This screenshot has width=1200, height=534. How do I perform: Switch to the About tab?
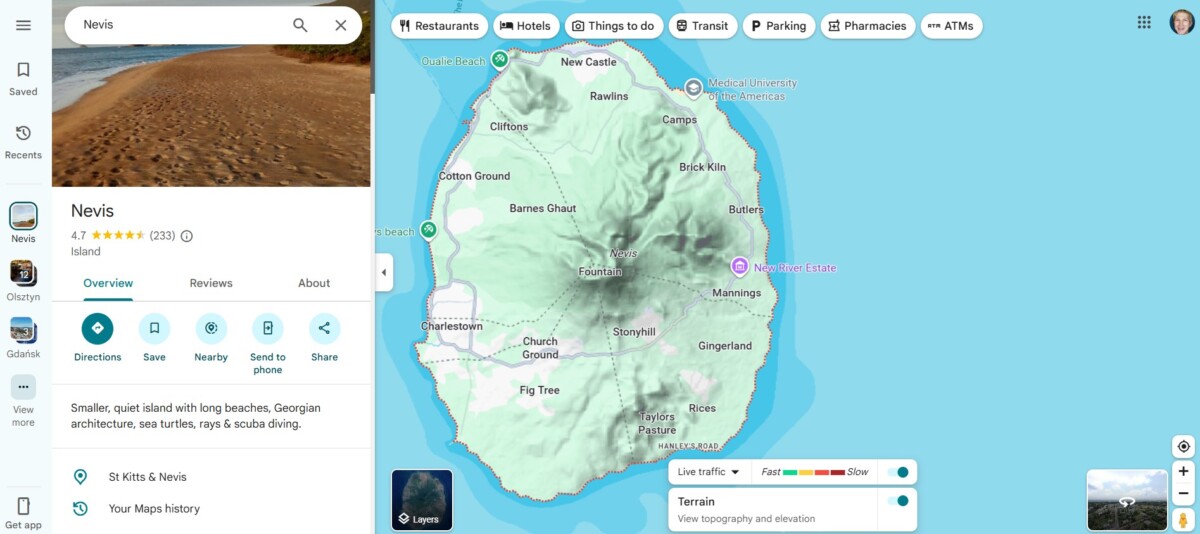[314, 283]
